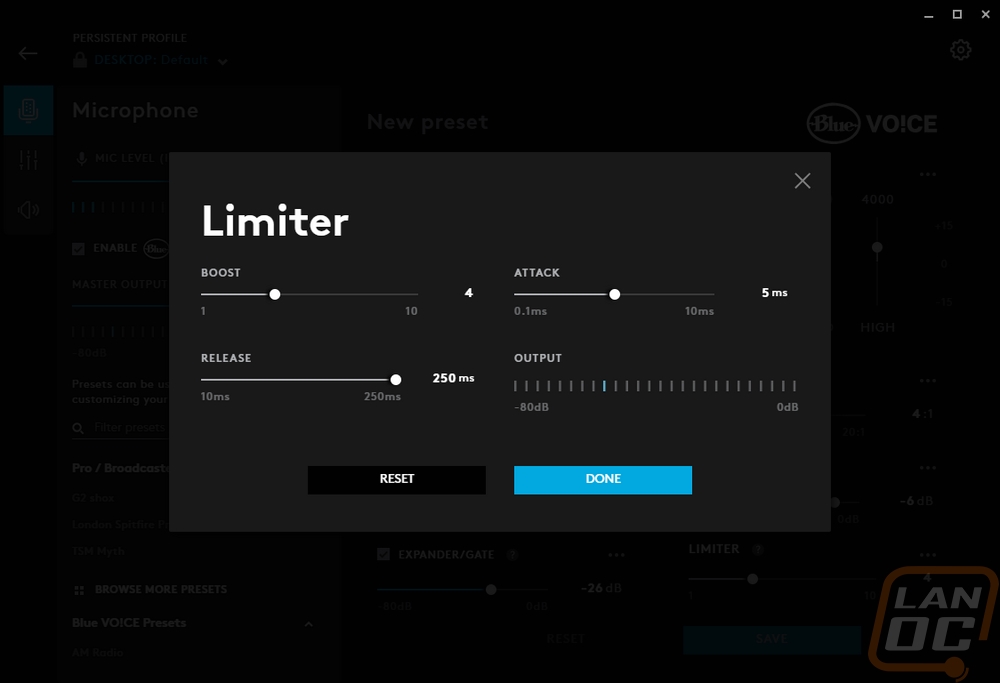Expand the DESKTOP: Default profile dropdown

coord(223,62)
